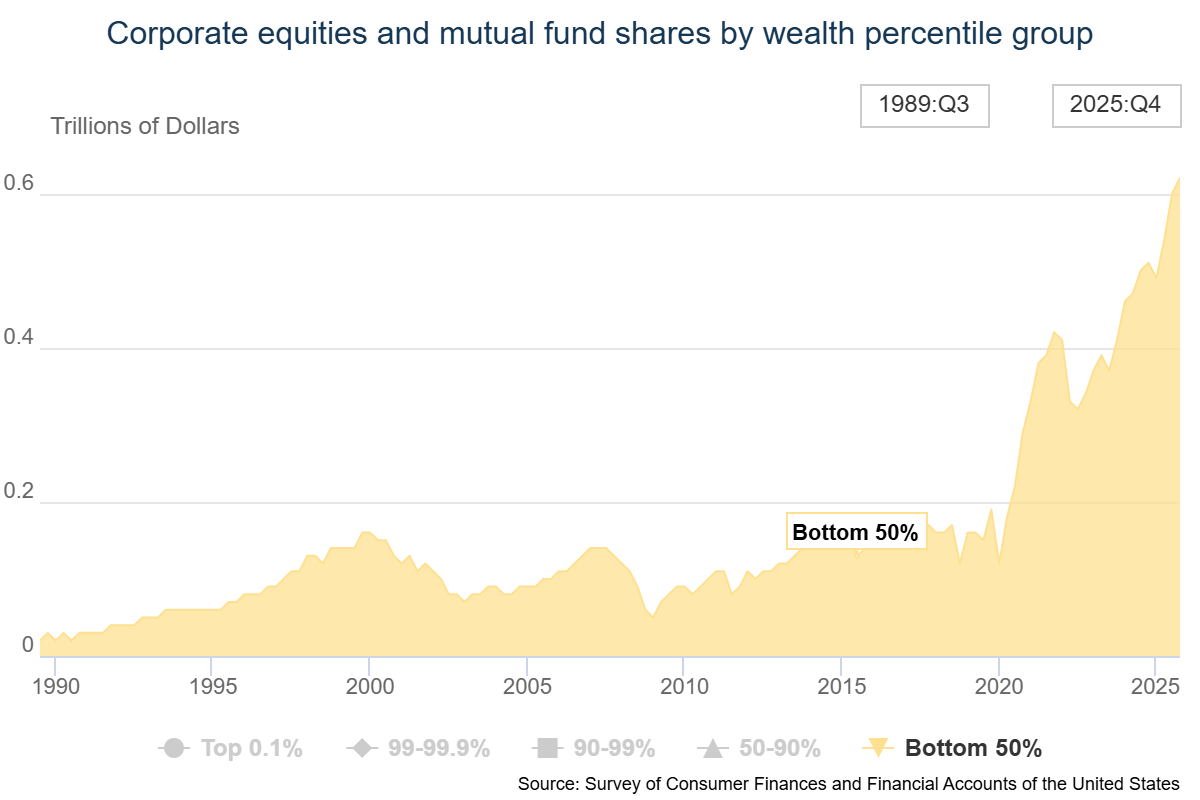Click the square marker for 90-99%

coord(546,748)
